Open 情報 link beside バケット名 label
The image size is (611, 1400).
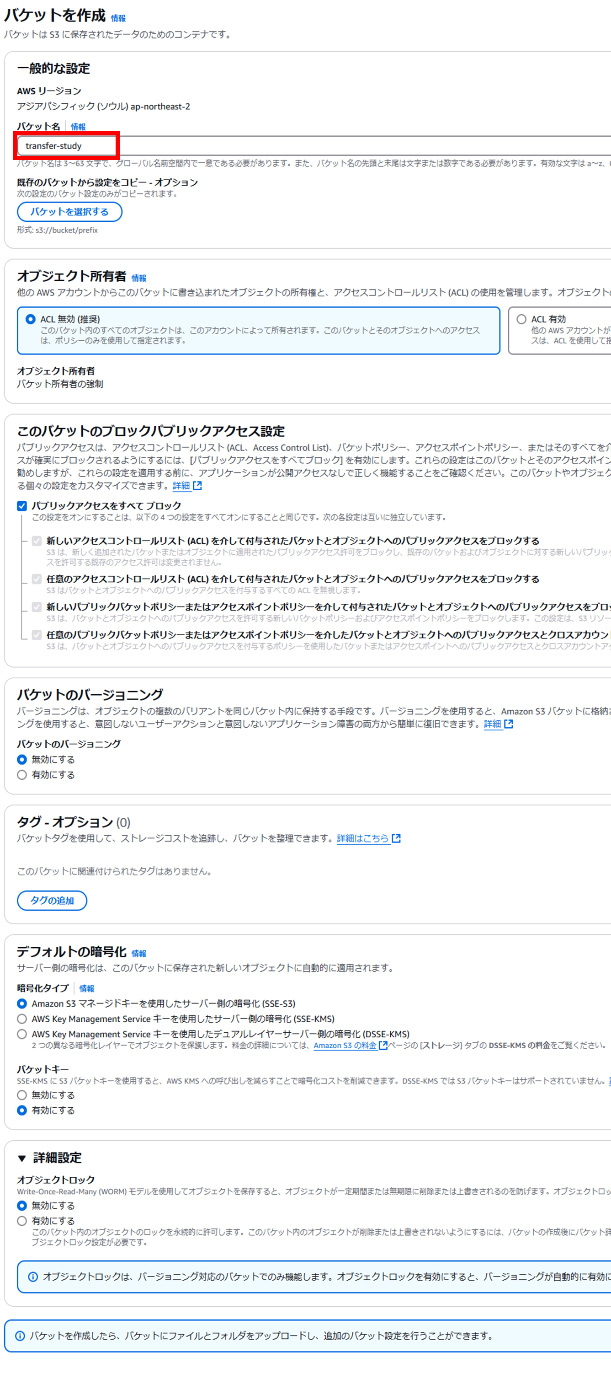pyautogui.click(x=78, y=127)
